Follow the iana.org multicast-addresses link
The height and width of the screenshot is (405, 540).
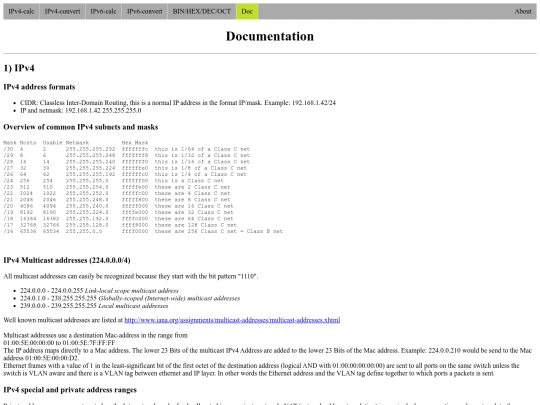tap(232, 320)
